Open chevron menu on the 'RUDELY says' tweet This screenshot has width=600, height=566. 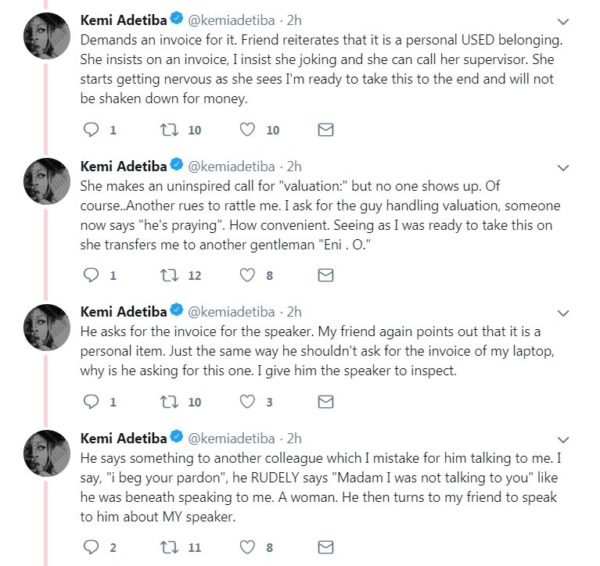[x=563, y=440]
